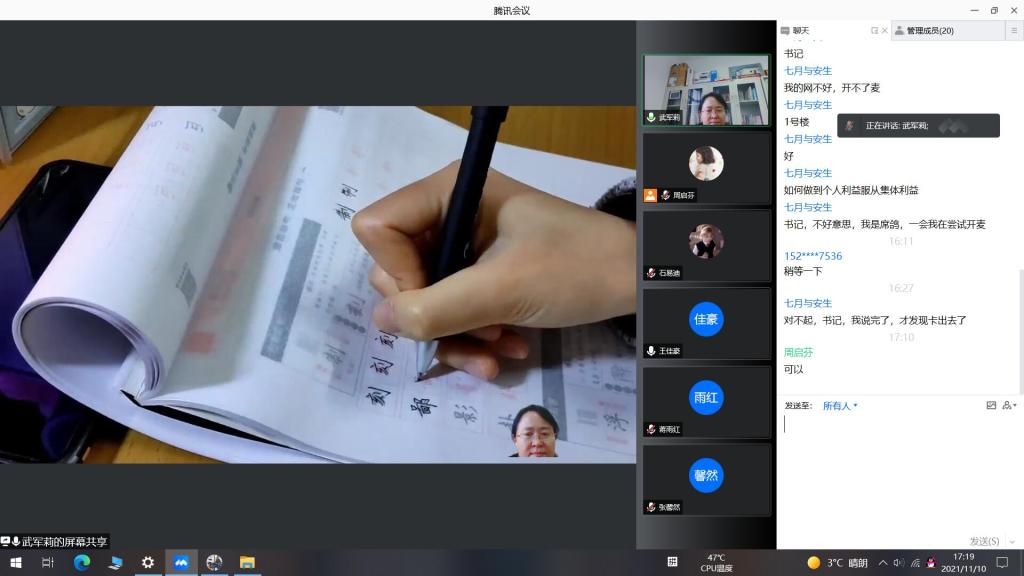This screenshot has width=1024, height=576.
Task: Launch Microsoft Edge from the taskbar
Action: point(82,563)
